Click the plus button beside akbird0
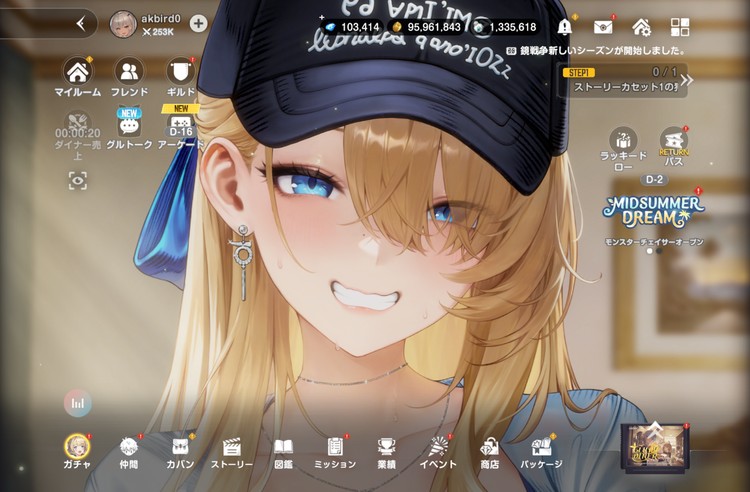The image size is (750, 492). [x=199, y=23]
